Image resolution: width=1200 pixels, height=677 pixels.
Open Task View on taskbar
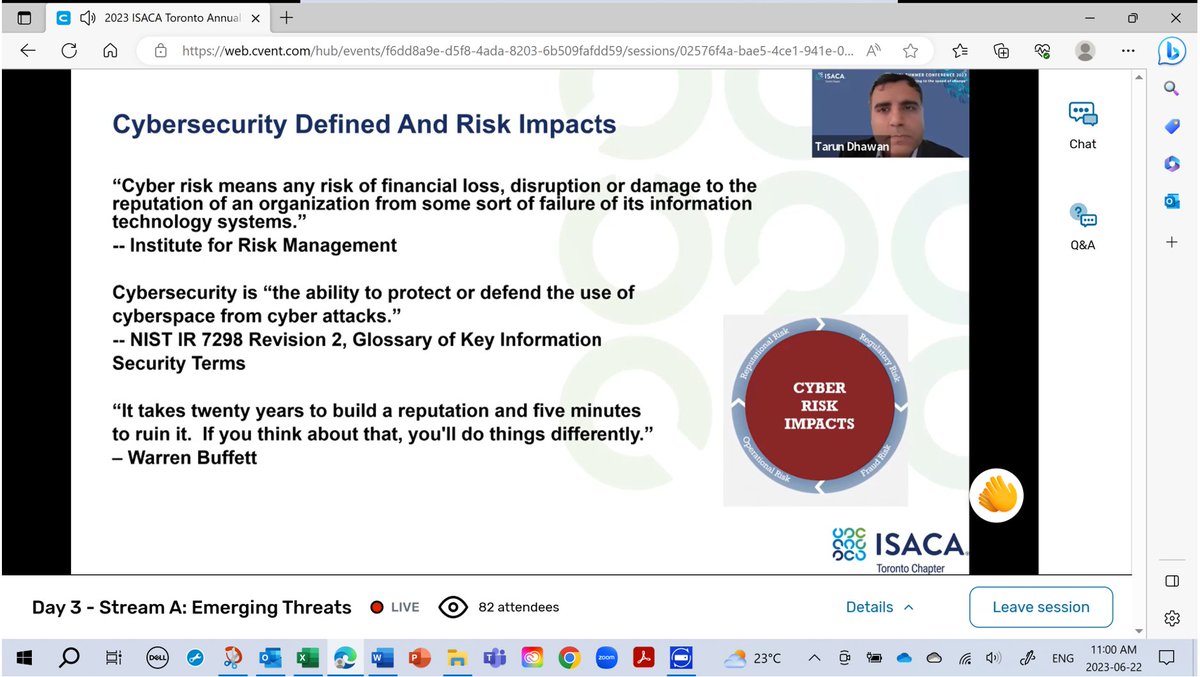(113, 658)
